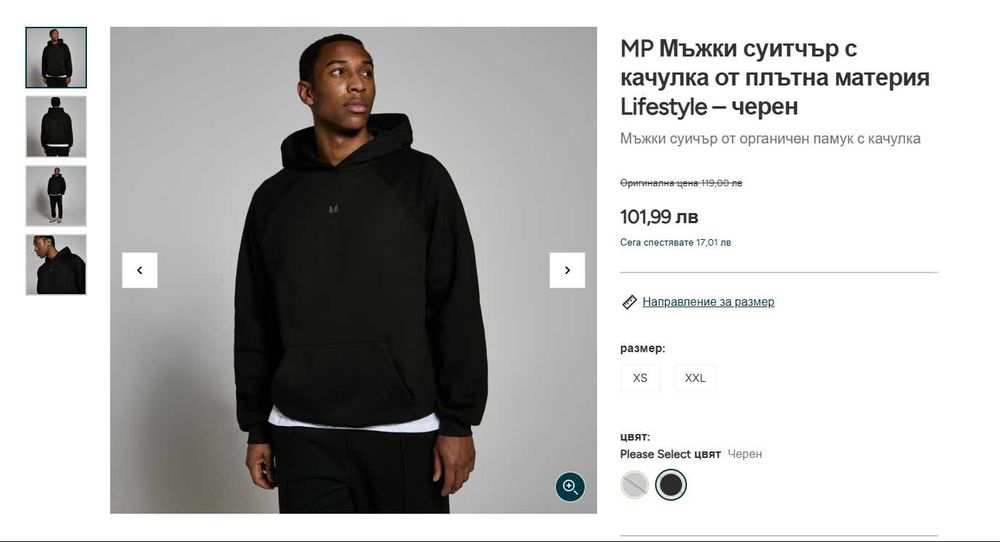1000x542 pixels.
Task: Click the organic cotton subtitle description
Action: (x=770, y=139)
